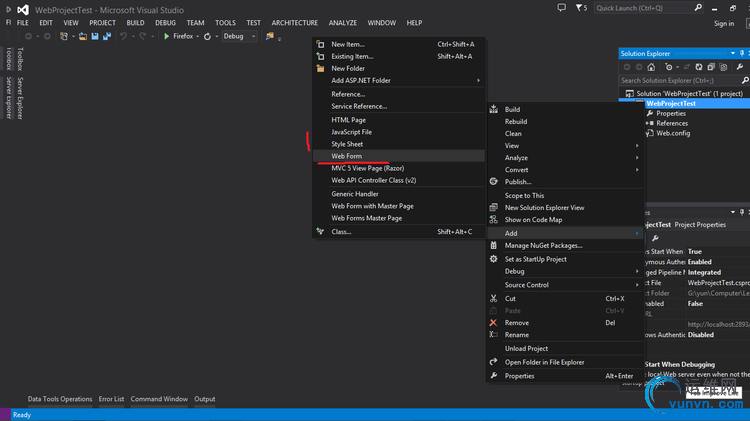The image size is (750, 421).
Task: Open the Error List tab
Action: coord(111,399)
